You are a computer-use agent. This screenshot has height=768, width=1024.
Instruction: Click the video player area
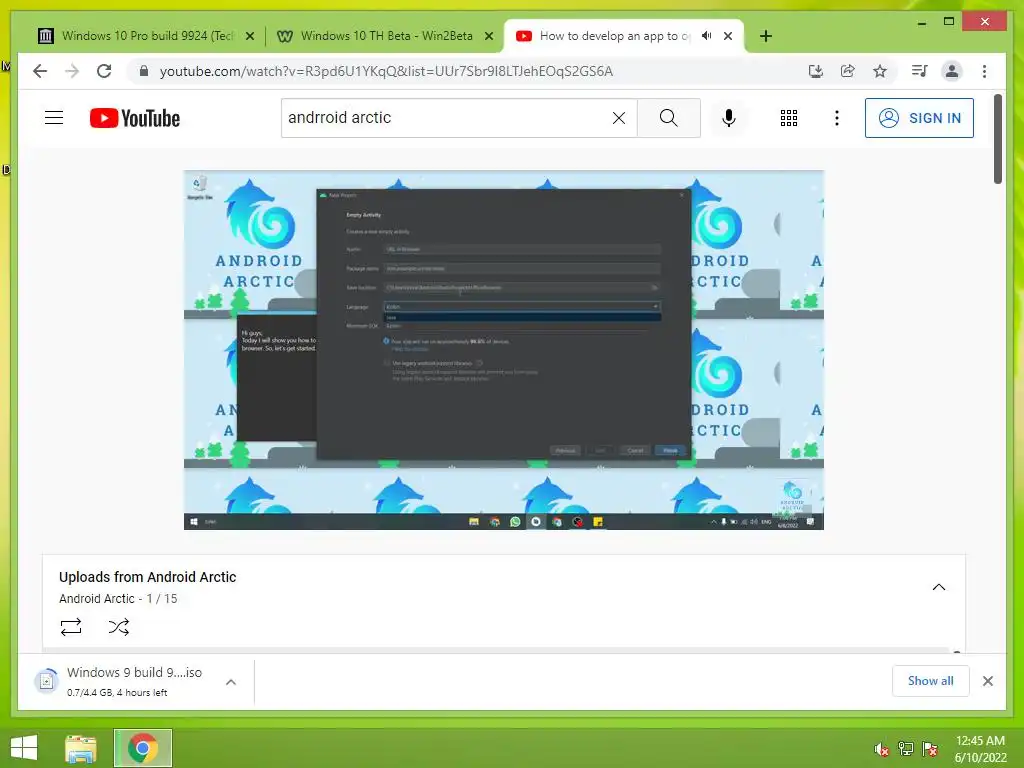[x=504, y=350]
